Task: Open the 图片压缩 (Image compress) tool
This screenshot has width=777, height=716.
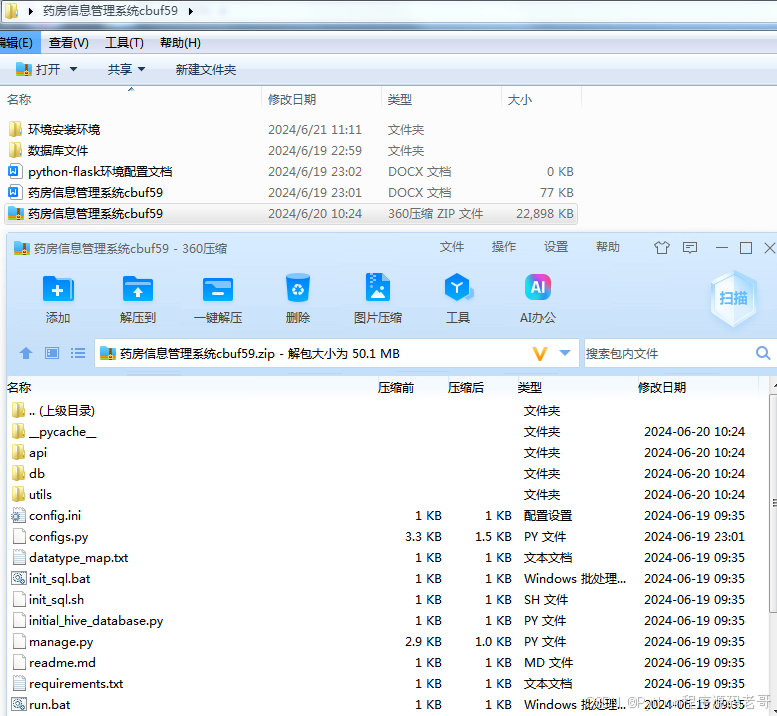Action: (x=378, y=287)
